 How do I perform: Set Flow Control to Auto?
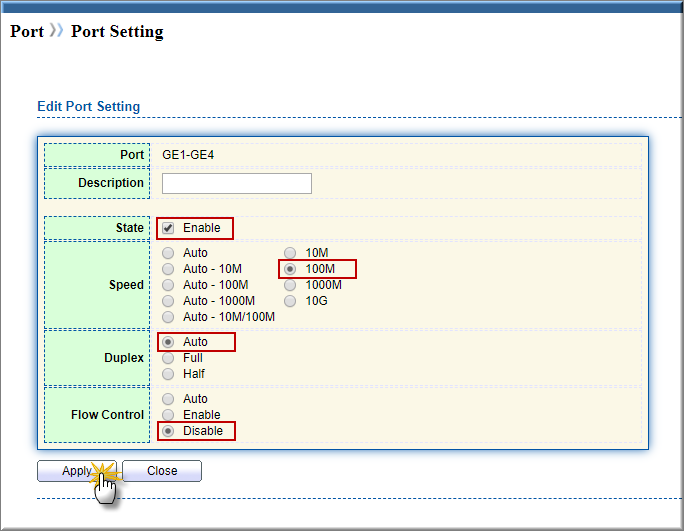click(168, 399)
